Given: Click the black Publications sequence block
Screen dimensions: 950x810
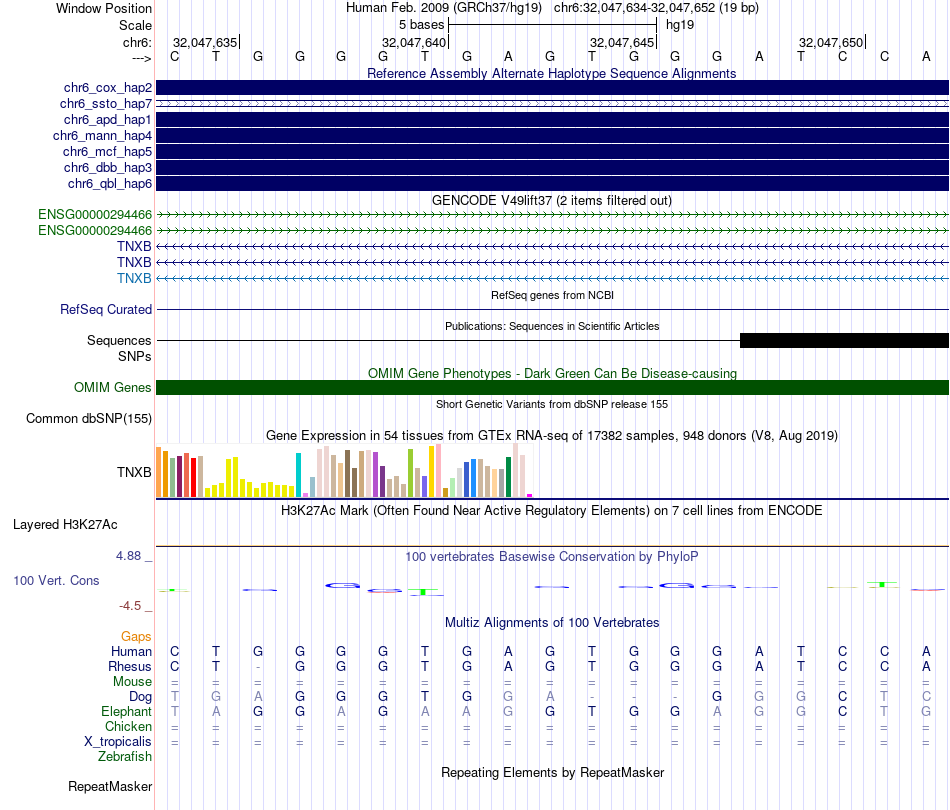Looking at the screenshot, I should pyautogui.click(x=843, y=341).
